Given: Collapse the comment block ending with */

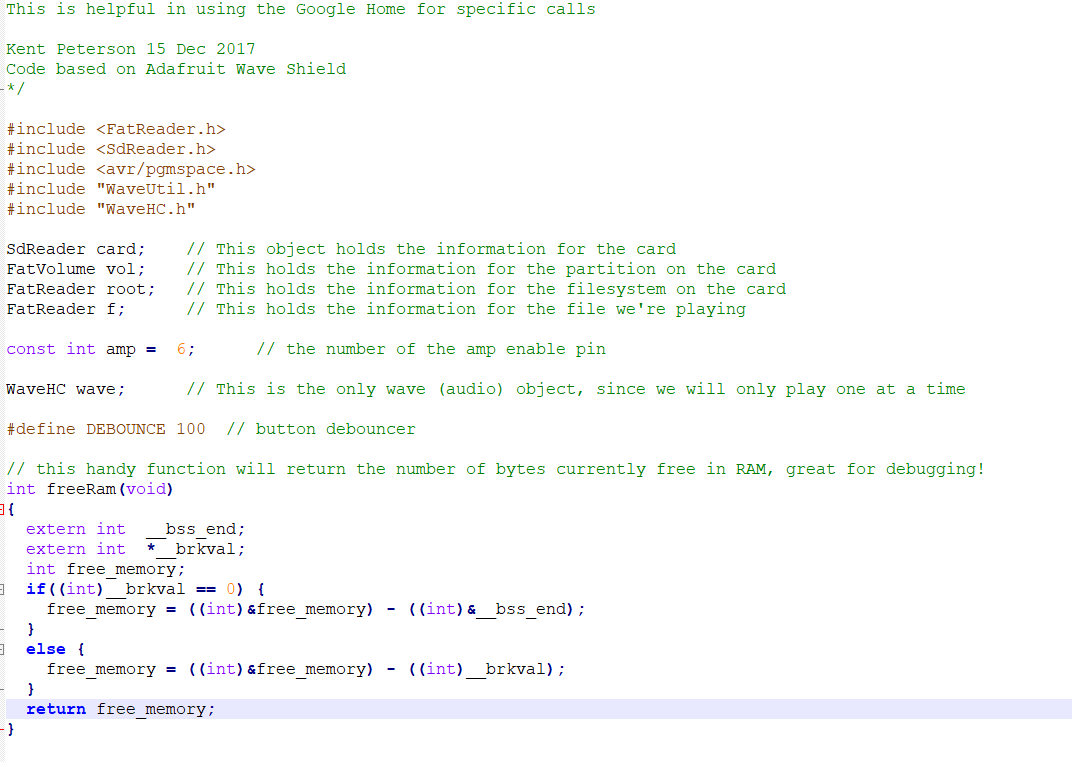Looking at the screenshot, I should [x=4, y=88].
